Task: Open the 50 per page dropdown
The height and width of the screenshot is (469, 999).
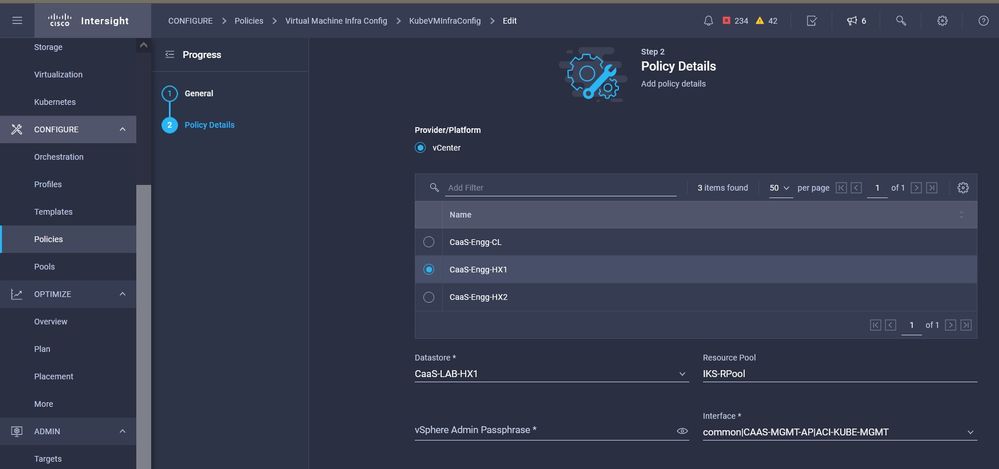Action: pos(780,188)
